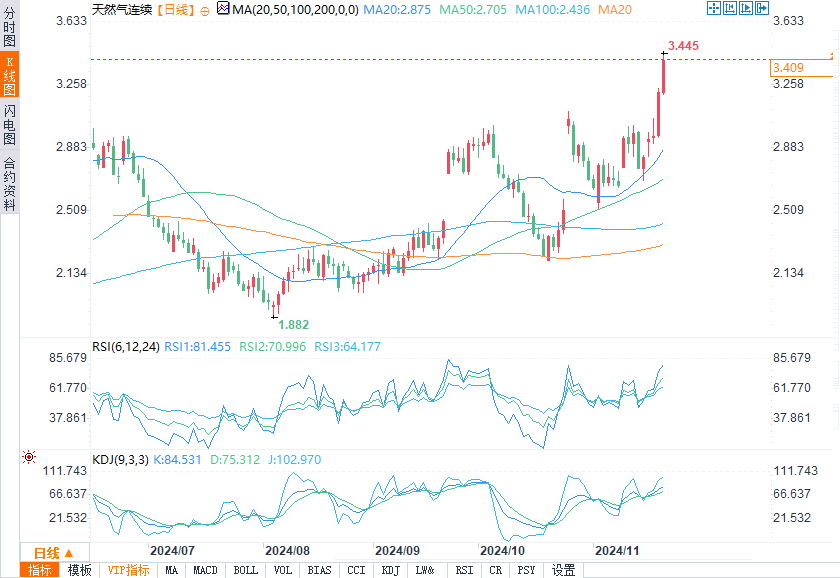Viewport: 840px width, 578px height.
Task: Choose the PSY indicator
Action: click(526, 570)
